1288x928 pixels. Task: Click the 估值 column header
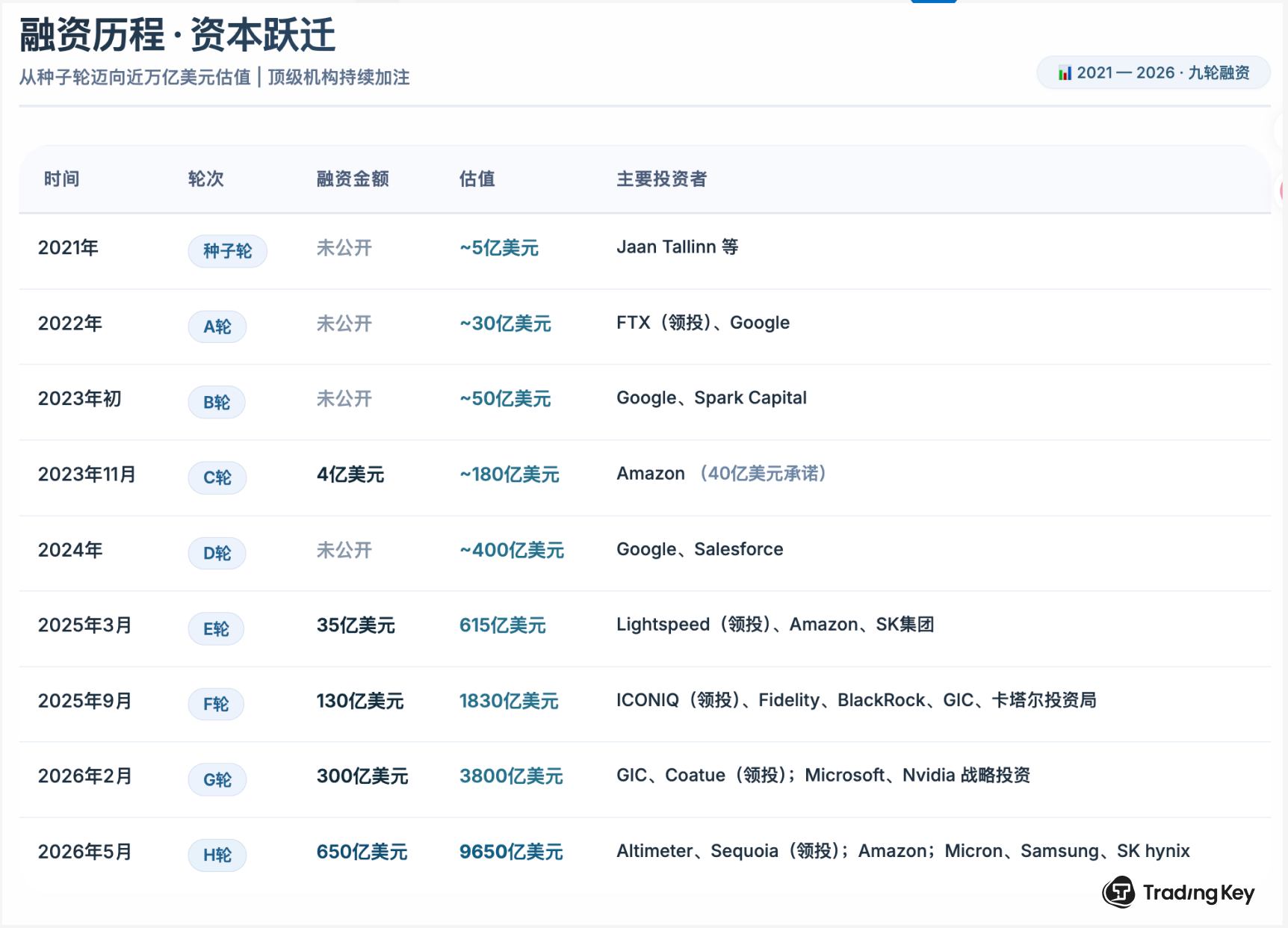pos(477,179)
